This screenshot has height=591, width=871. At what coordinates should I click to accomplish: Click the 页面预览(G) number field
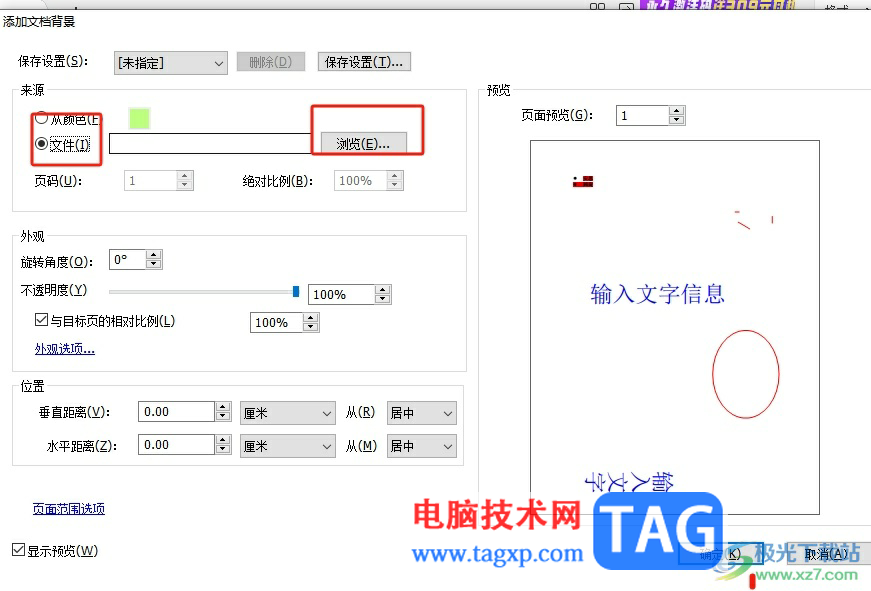click(642, 116)
